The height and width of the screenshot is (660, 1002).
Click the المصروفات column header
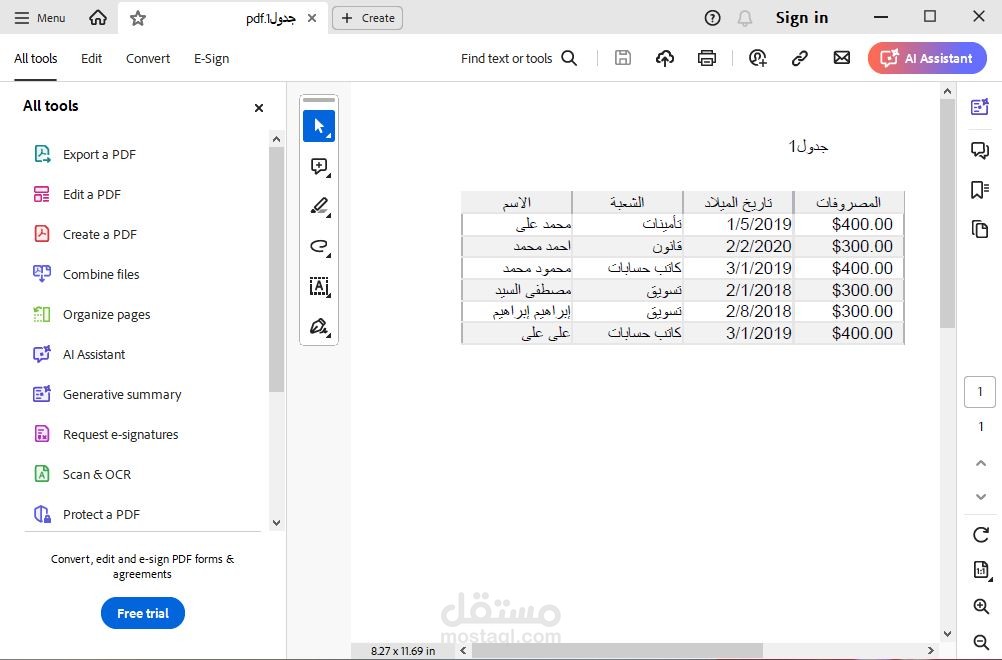(x=849, y=203)
